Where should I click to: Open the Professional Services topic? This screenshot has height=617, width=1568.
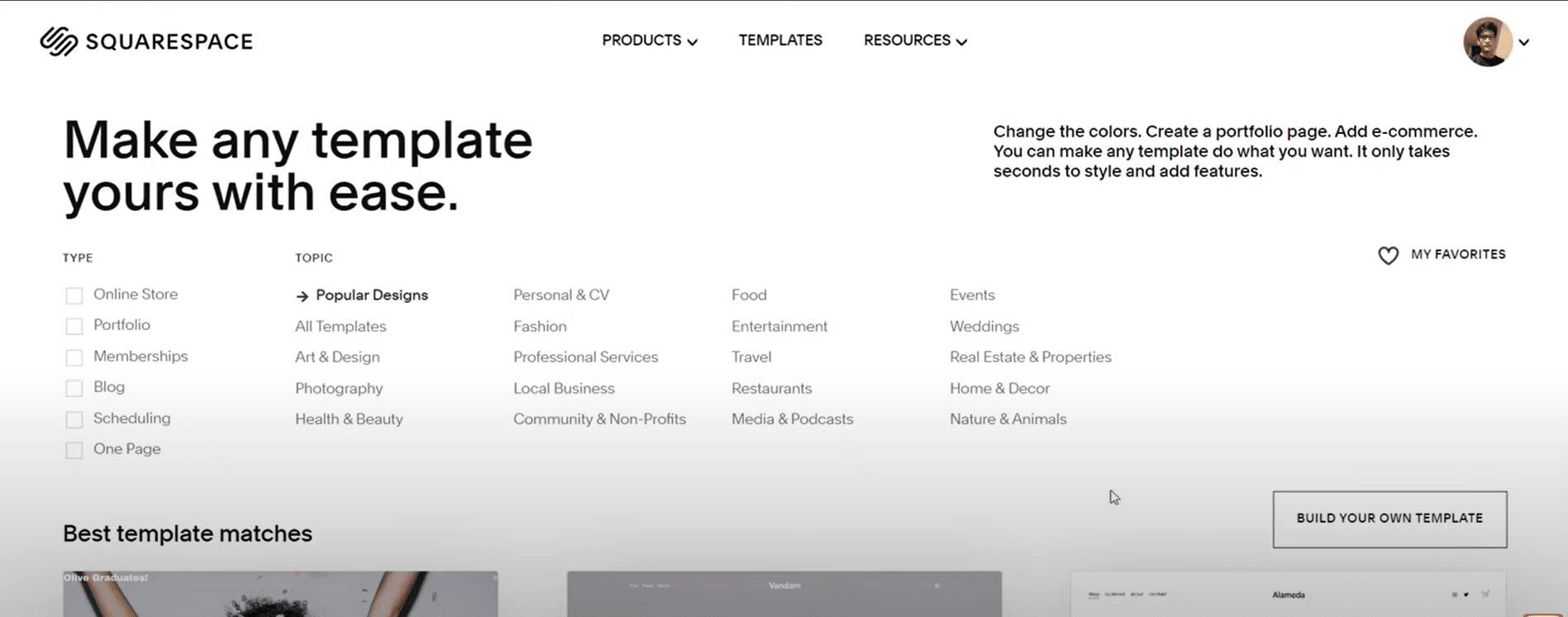click(x=585, y=357)
